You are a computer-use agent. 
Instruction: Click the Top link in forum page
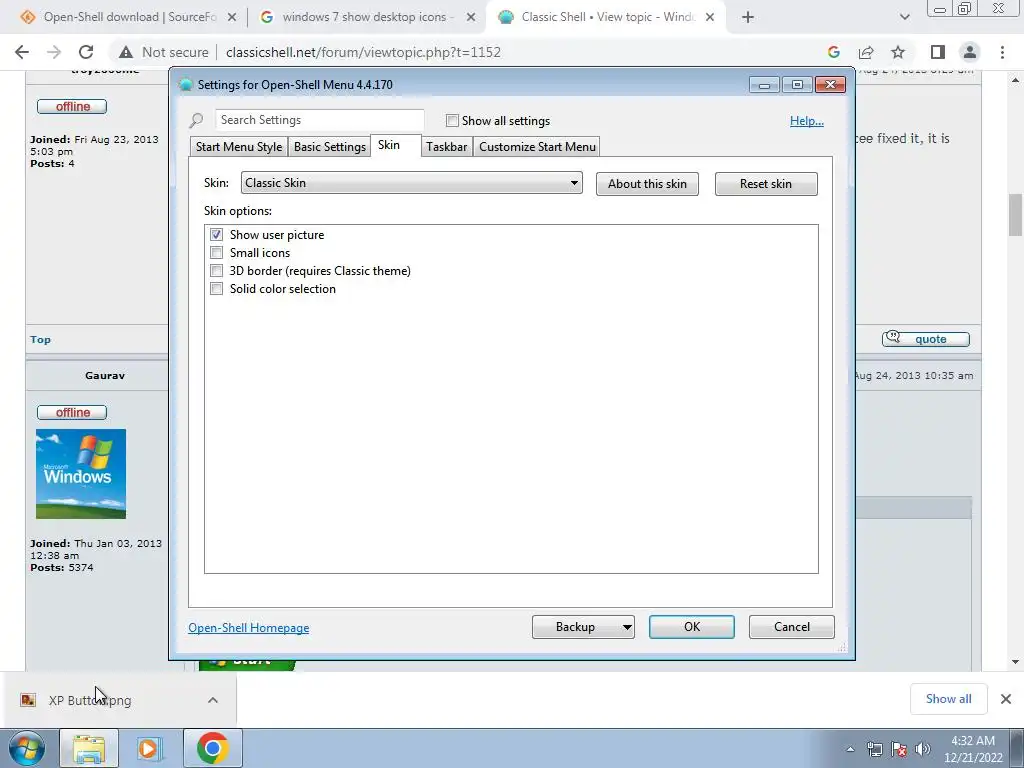[40, 340]
